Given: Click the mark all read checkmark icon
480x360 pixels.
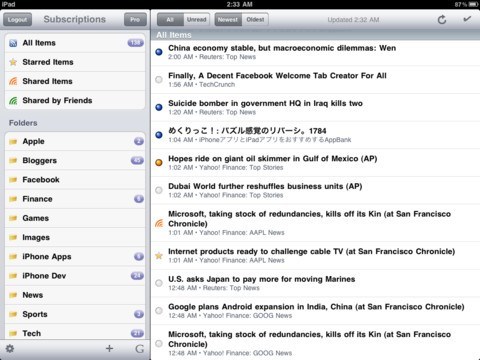Looking at the screenshot, I should [x=467, y=19].
